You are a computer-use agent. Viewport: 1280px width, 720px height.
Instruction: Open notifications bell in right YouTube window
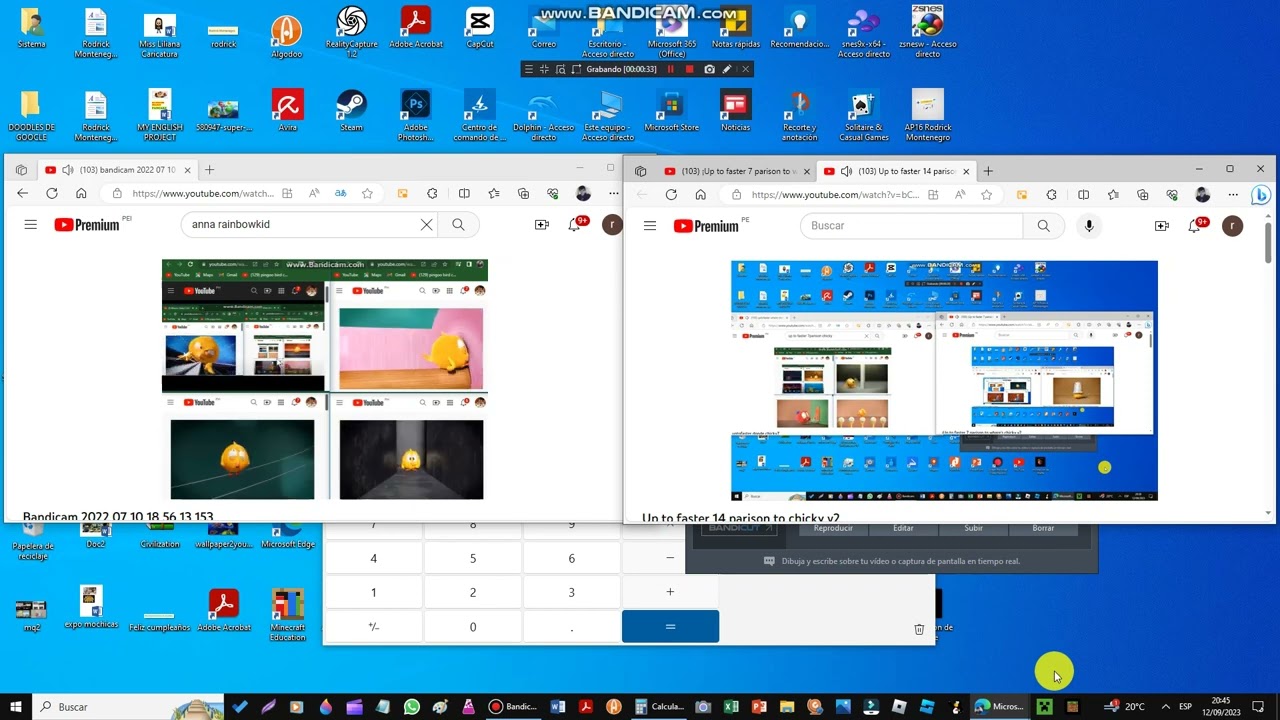pyautogui.click(x=1195, y=226)
